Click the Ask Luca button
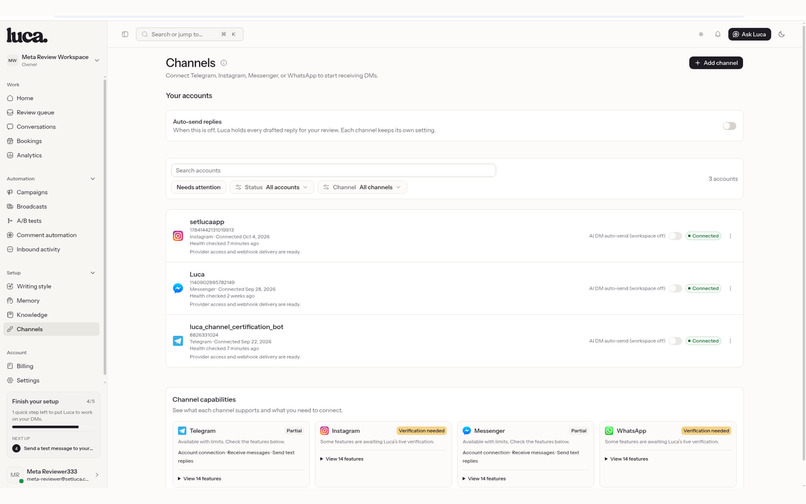The image size is (806, 504). [749, 34]
